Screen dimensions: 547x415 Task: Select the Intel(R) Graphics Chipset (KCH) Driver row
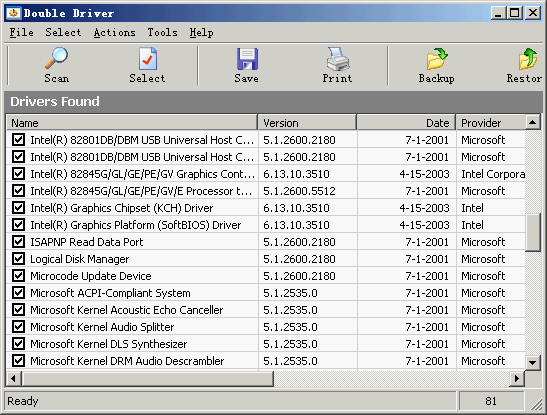[265, 208]
